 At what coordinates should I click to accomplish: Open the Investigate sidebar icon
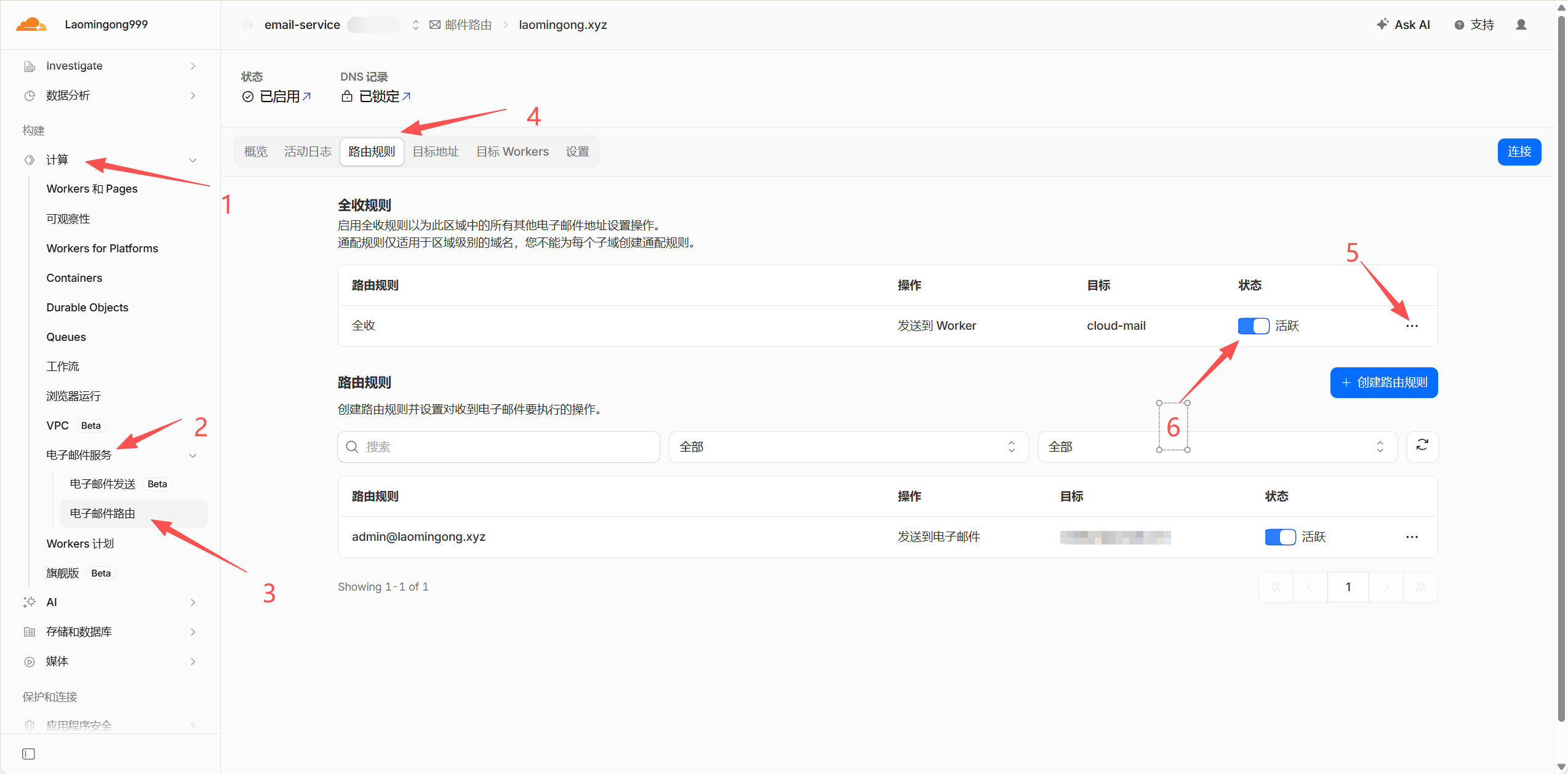pos(29,66)
